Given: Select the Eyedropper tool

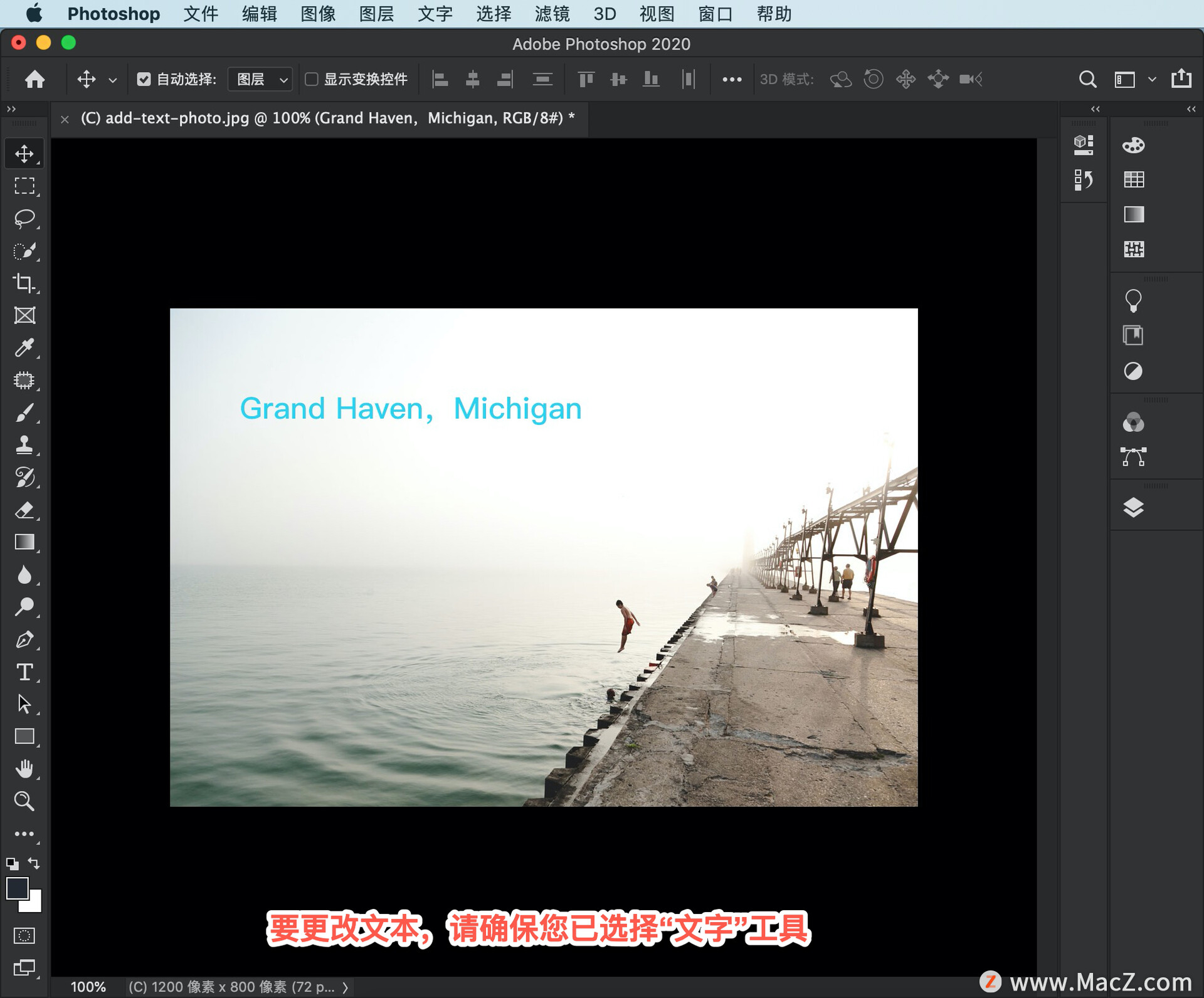Looking at the screenshot, I should click(x=24, y=348).
